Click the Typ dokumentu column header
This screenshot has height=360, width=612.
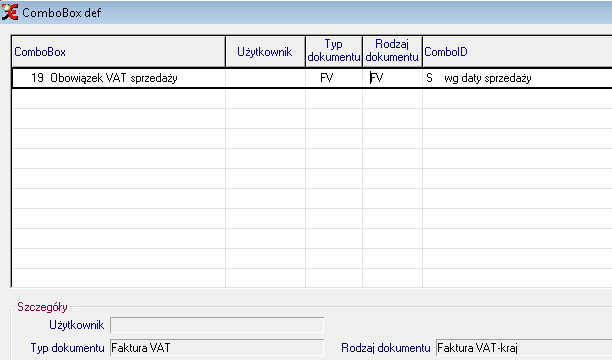coord(334,52)
